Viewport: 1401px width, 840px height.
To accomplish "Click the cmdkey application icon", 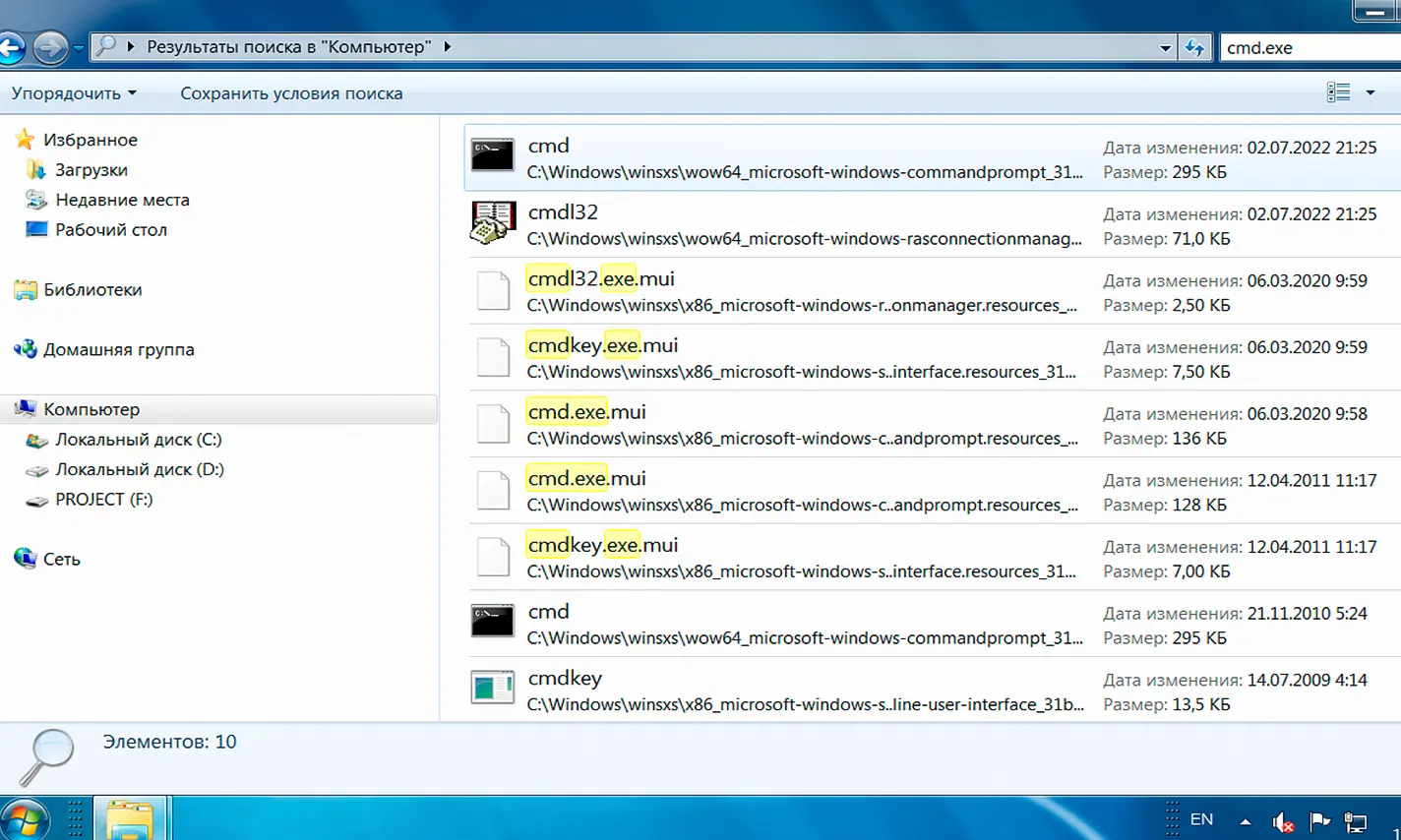I will (x=493, y=688).
